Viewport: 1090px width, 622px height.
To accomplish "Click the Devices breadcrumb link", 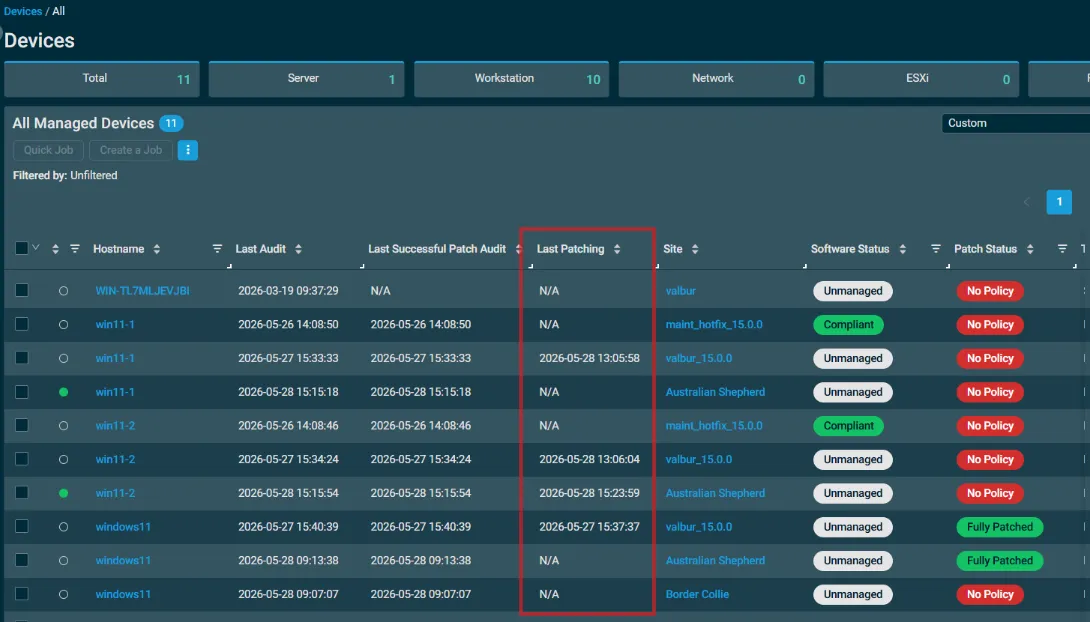I will pos(23,11).
